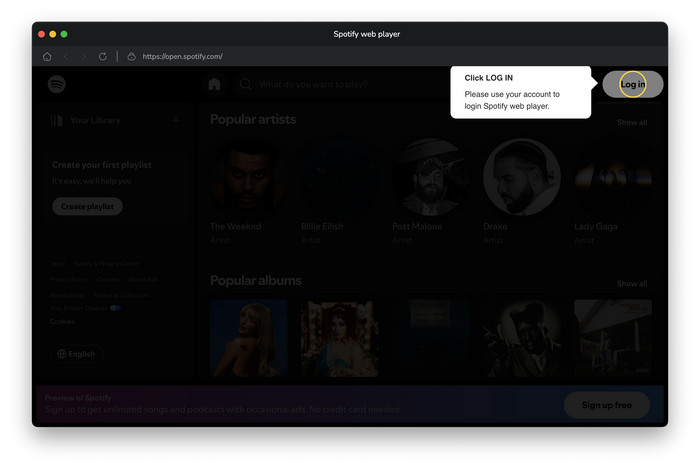Image resolution: width=700 pixels, height=469 pixels.
Task: Open the Legal footer link
Action: (58, 264)
